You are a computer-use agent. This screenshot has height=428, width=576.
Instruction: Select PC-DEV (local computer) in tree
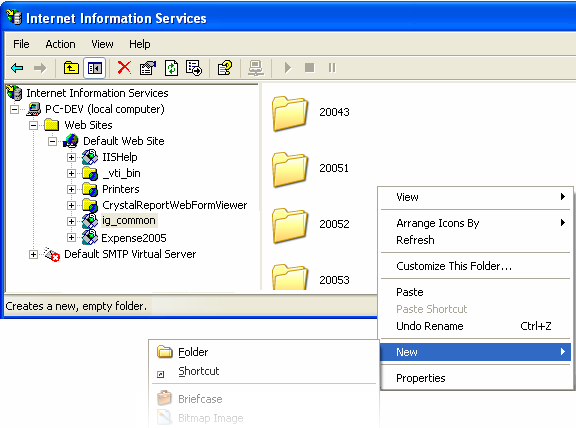(105, 109)
